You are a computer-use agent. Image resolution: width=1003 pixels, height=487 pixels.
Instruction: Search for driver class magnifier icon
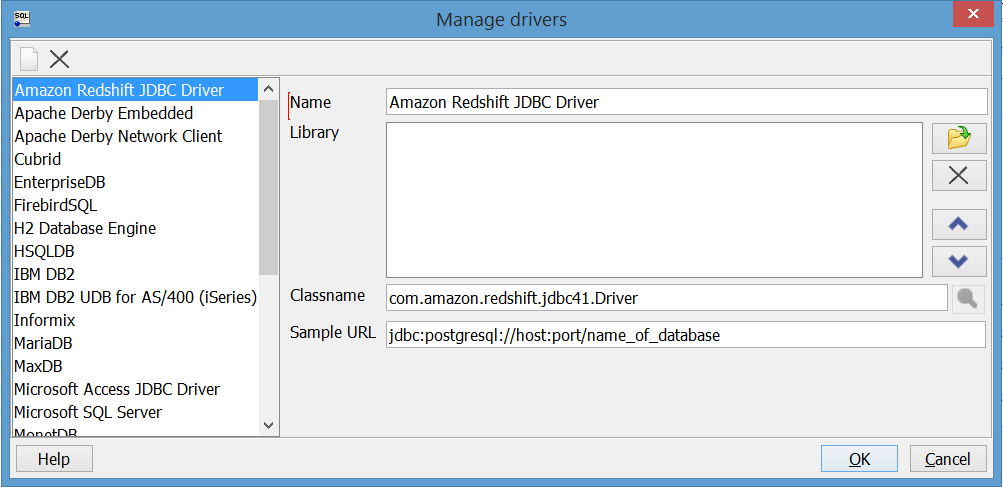click(968, 299)
